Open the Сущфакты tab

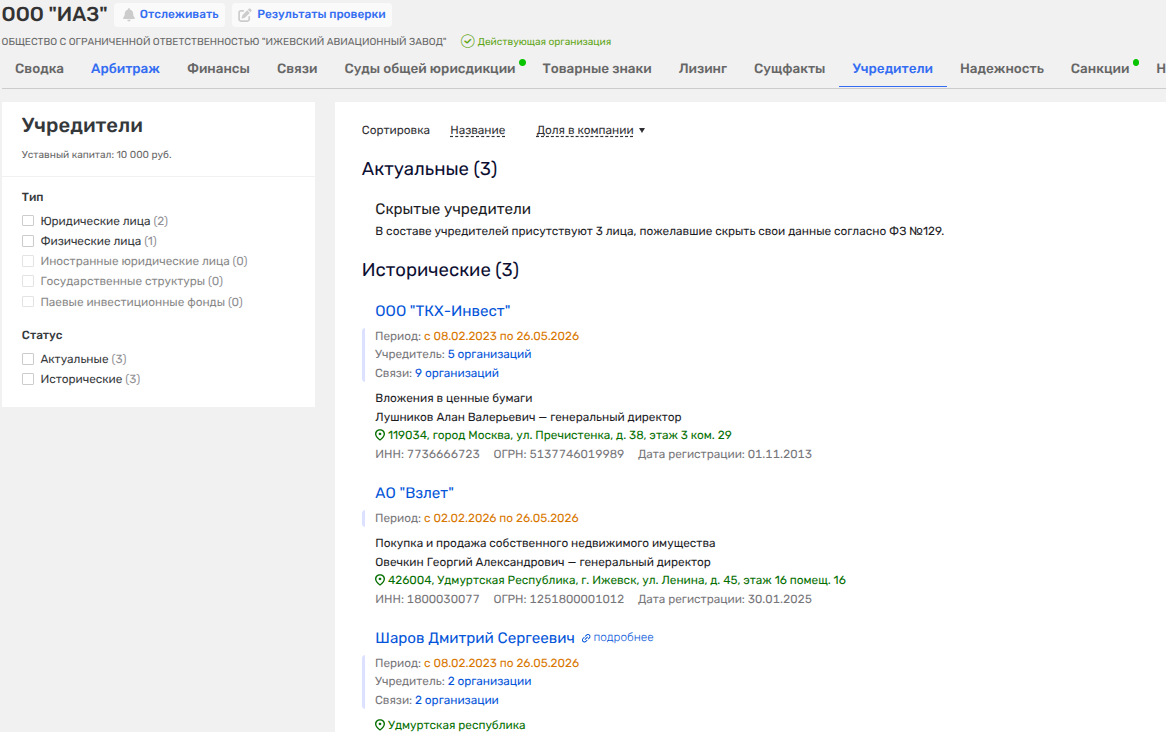(x=790, y=68)
